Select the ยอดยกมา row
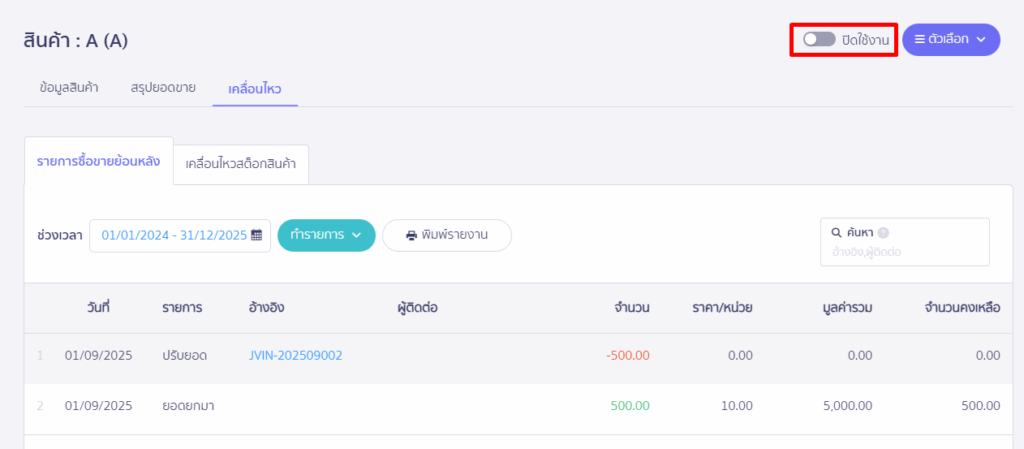The width and height of the screenshot is (1024, 449). [x=193, y=406]
